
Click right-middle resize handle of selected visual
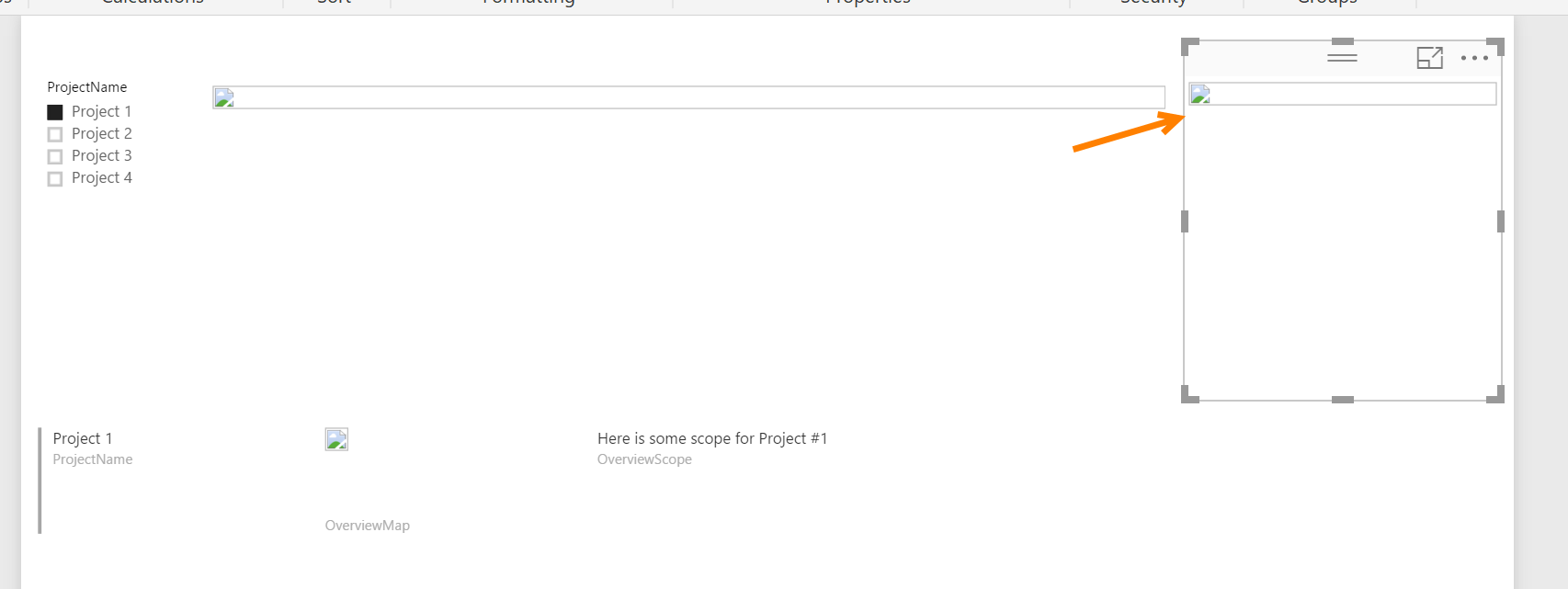(1501, 221)
